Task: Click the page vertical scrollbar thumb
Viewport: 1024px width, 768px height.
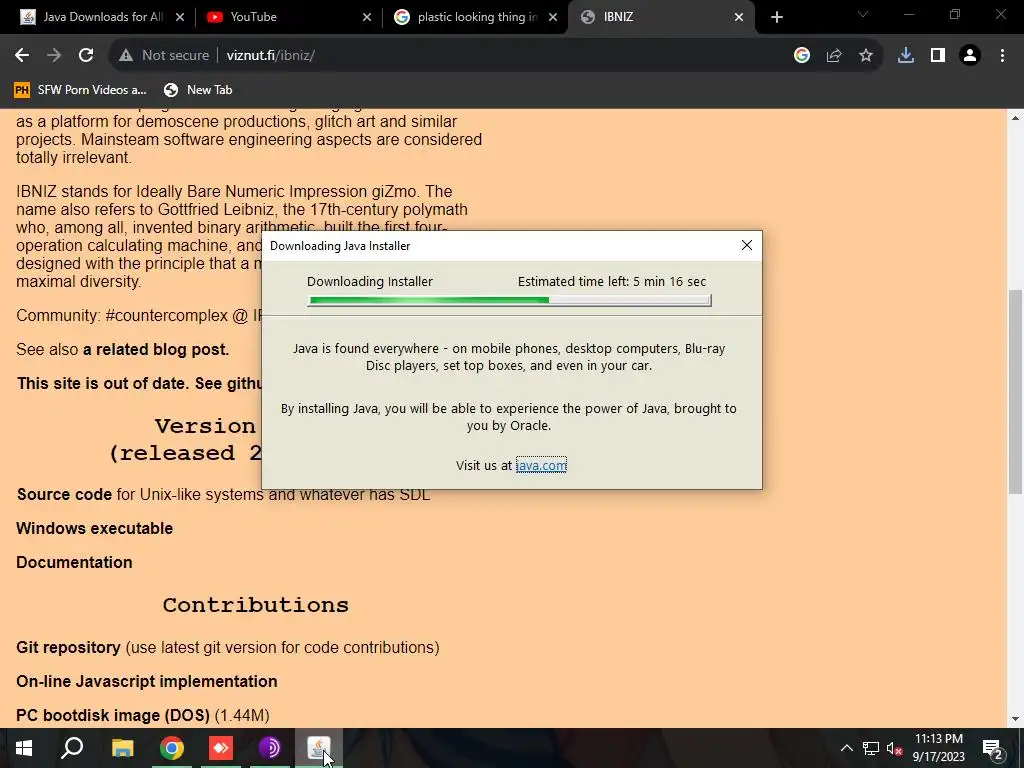Action: pos(1016,391)
